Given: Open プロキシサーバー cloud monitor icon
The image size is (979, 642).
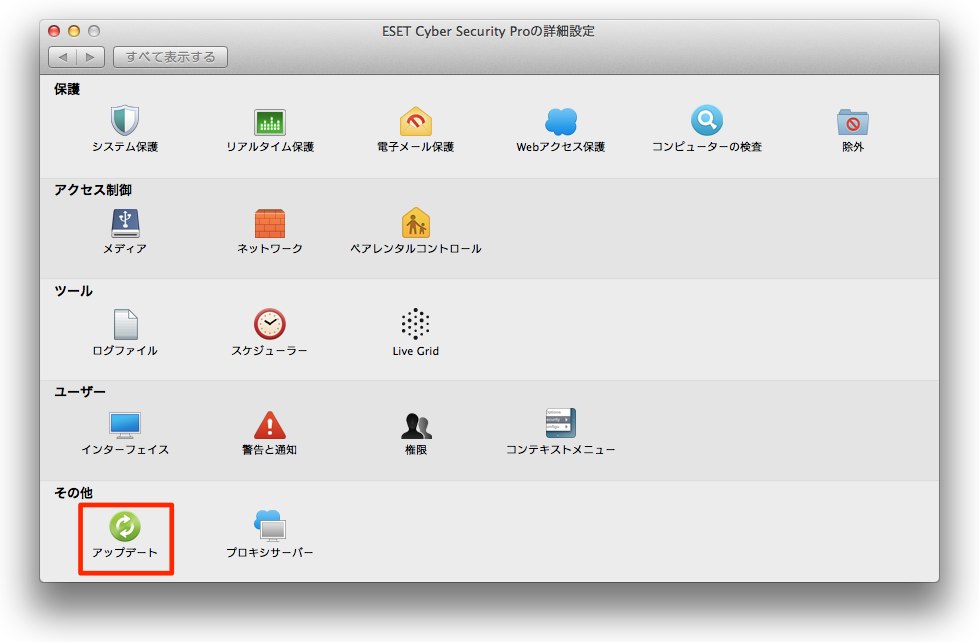Looking at the screenshot, I should (x=270, y=525).
